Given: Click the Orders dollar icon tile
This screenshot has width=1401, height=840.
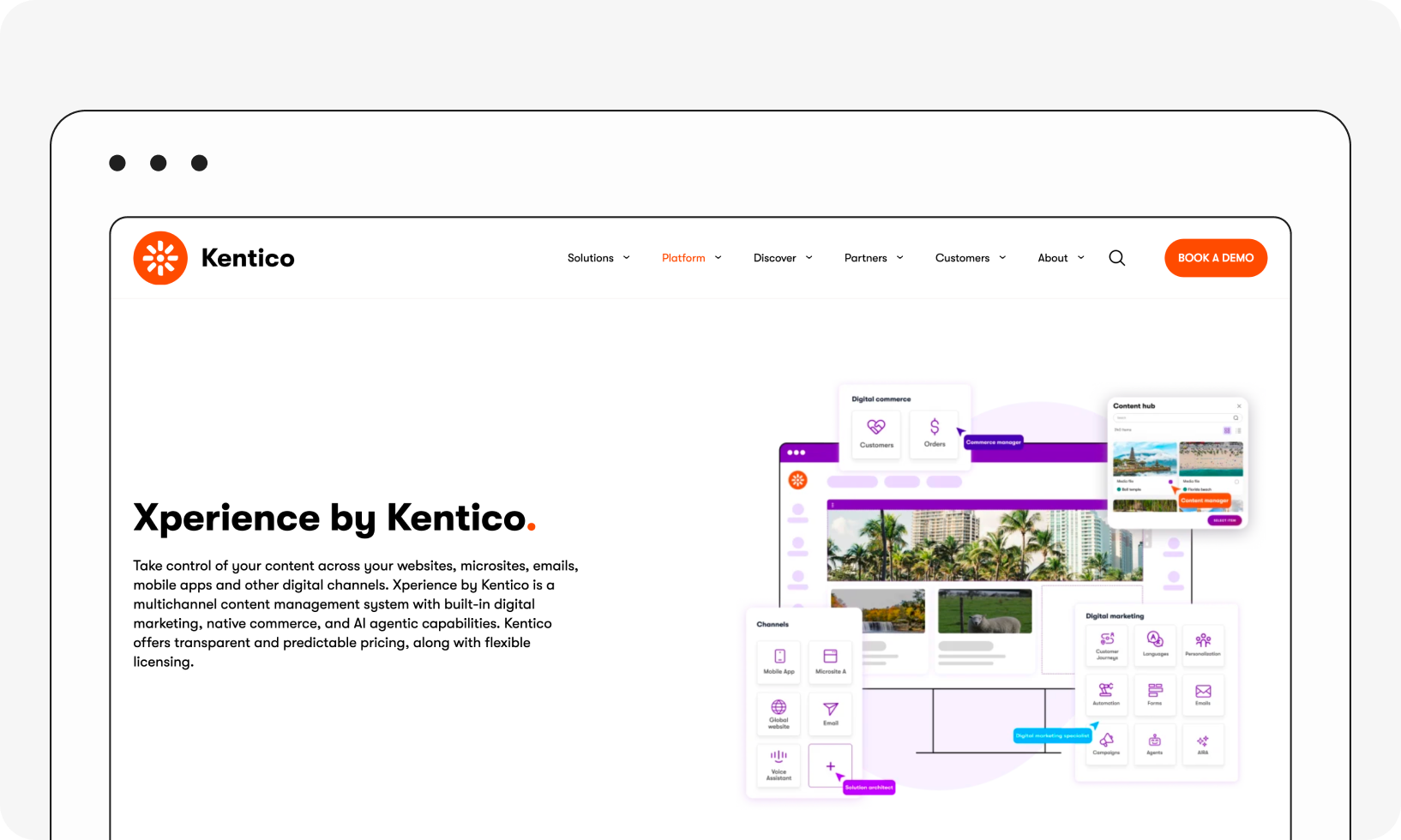Looking at the screenshot, I should point(935,434).
